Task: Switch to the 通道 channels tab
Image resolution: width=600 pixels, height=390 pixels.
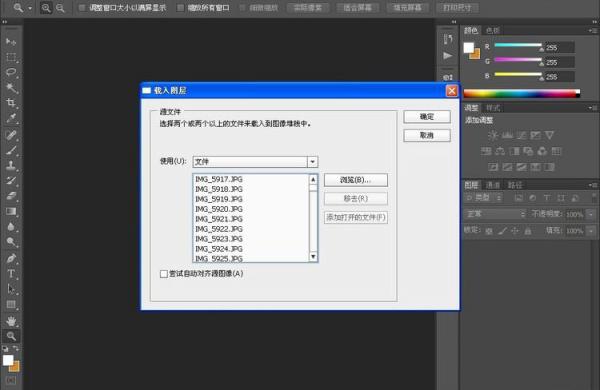Action: coord(493,185)
